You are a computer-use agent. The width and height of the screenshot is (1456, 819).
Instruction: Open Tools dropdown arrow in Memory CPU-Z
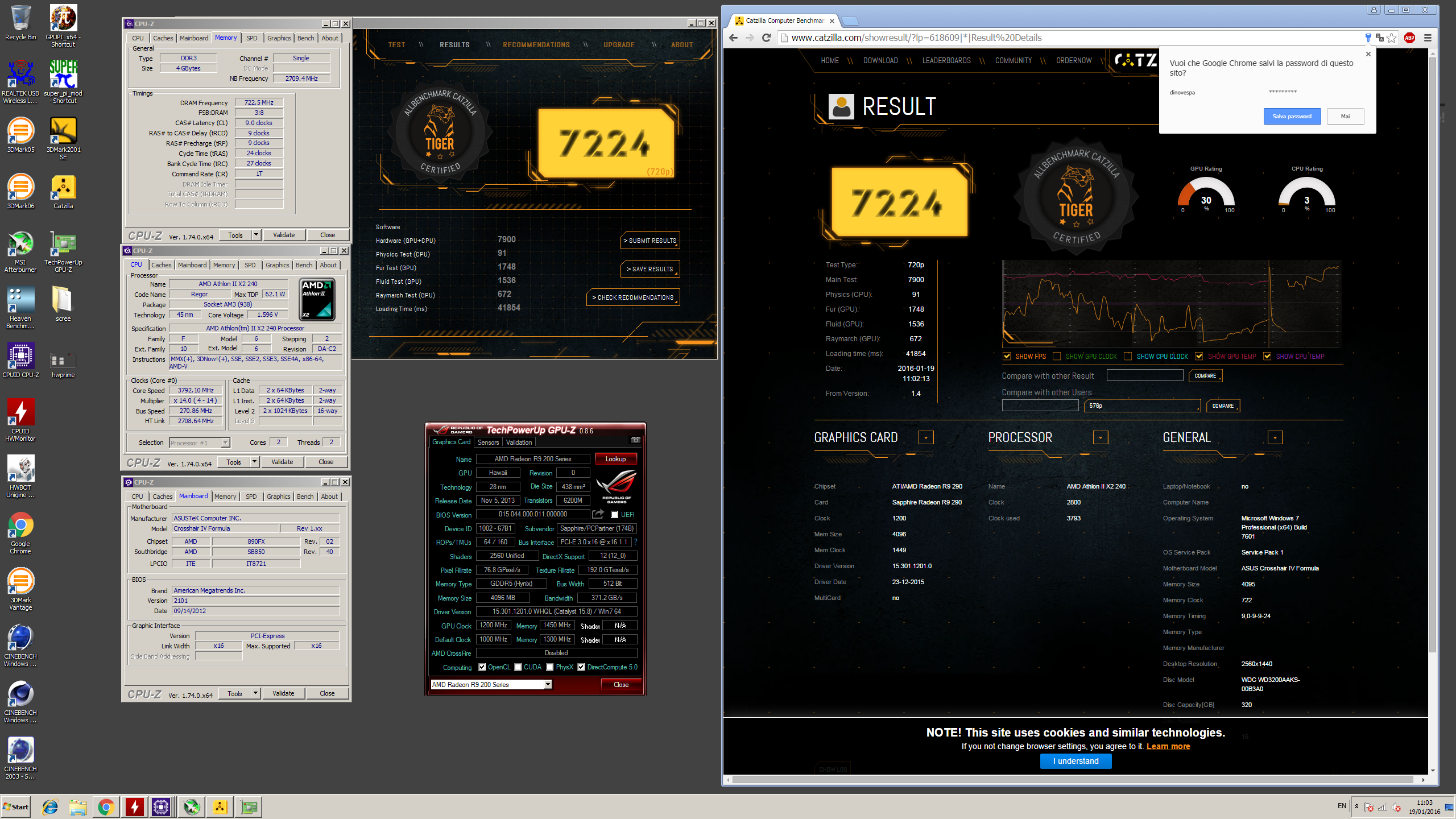(x=256, y=235)
